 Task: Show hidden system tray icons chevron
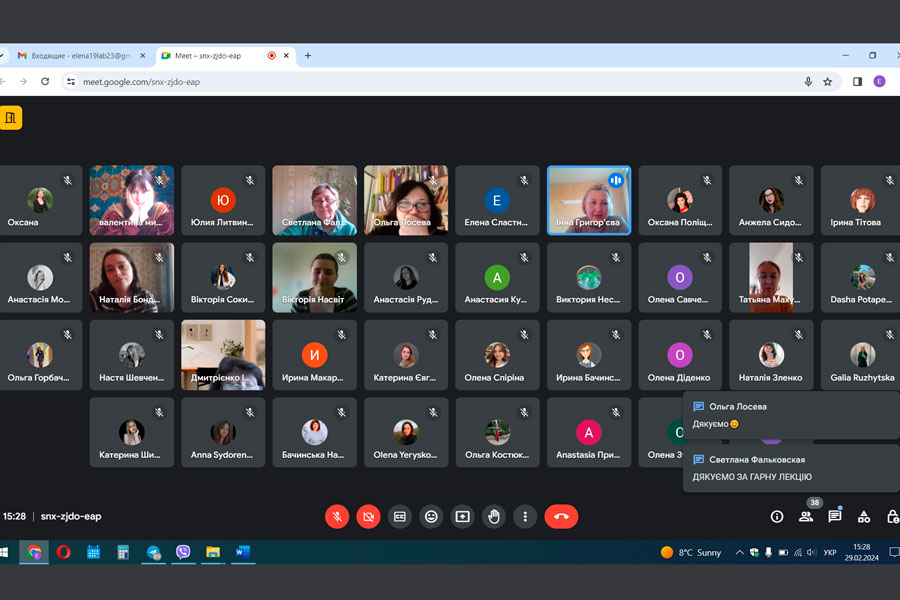(x=740, y=552)
